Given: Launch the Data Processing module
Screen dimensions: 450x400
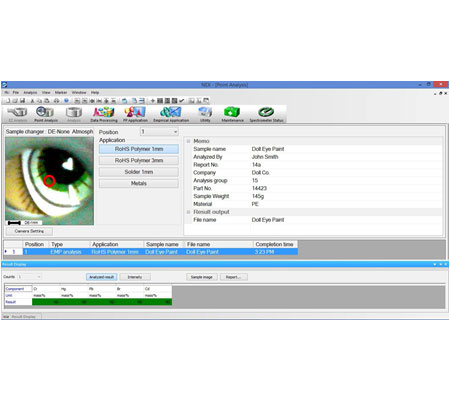Looking at the screenshot, I should tap(104, 114).
